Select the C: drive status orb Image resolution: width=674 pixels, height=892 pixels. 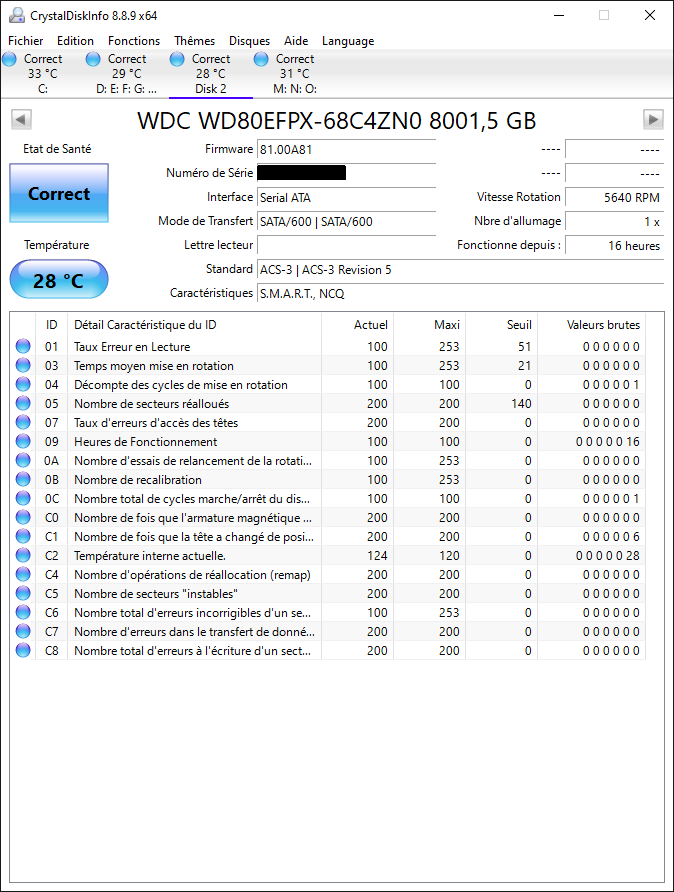[10, 59]
